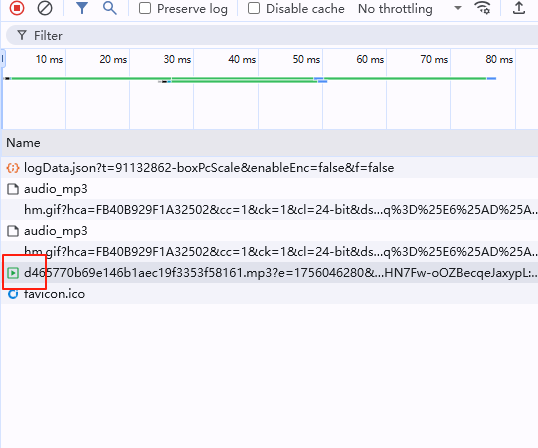Screen dimensions: 538x448
Task: Open network search with magnifier icon
Action: [110, 8]
